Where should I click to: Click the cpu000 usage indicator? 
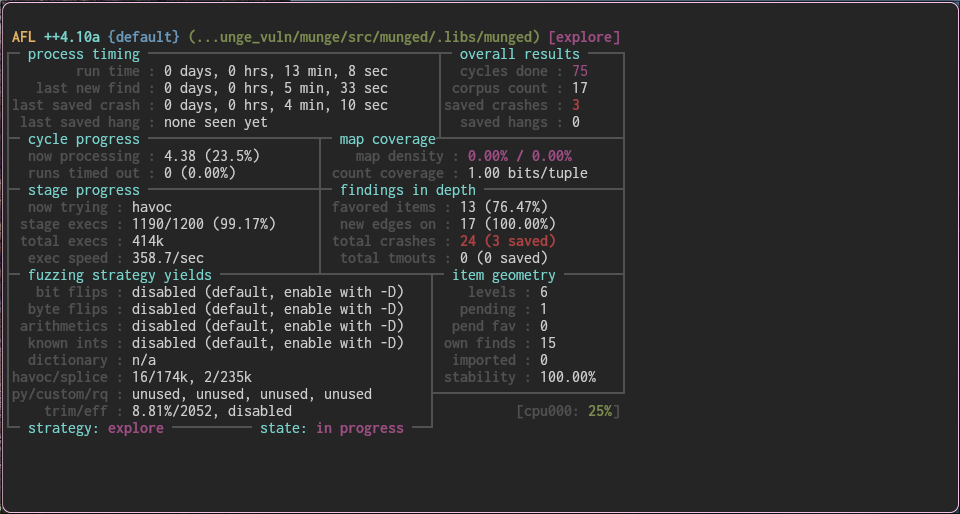click(x=568, y=411)
